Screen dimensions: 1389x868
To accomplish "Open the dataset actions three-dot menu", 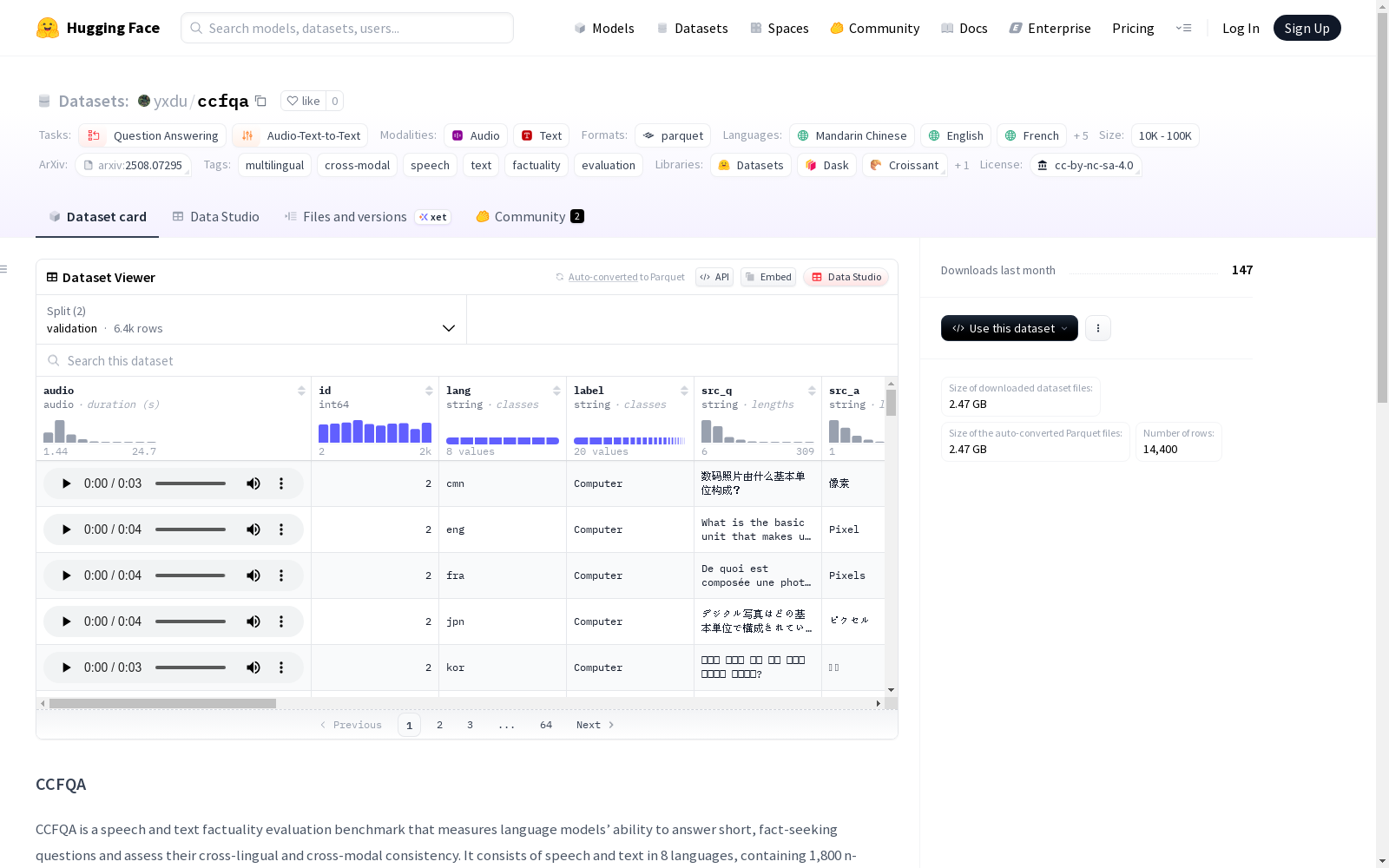I will (x=1098, y=328).
